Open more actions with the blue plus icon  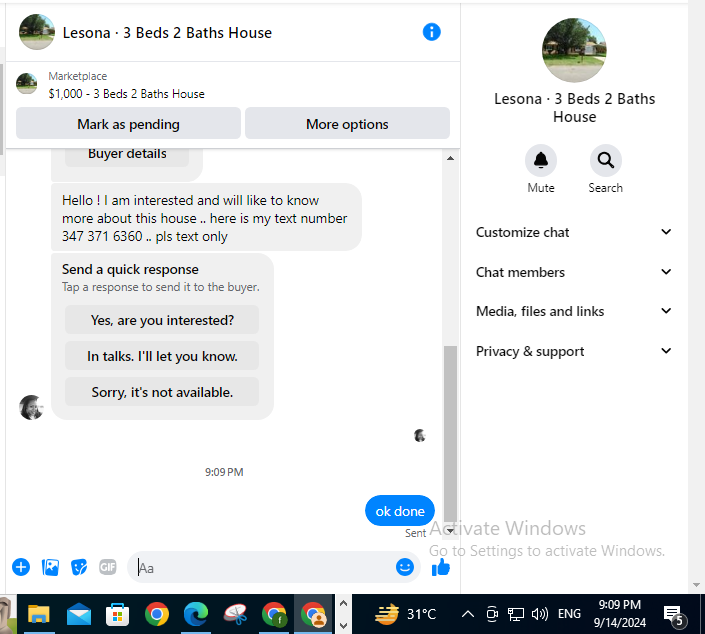[x=21, y=567]
